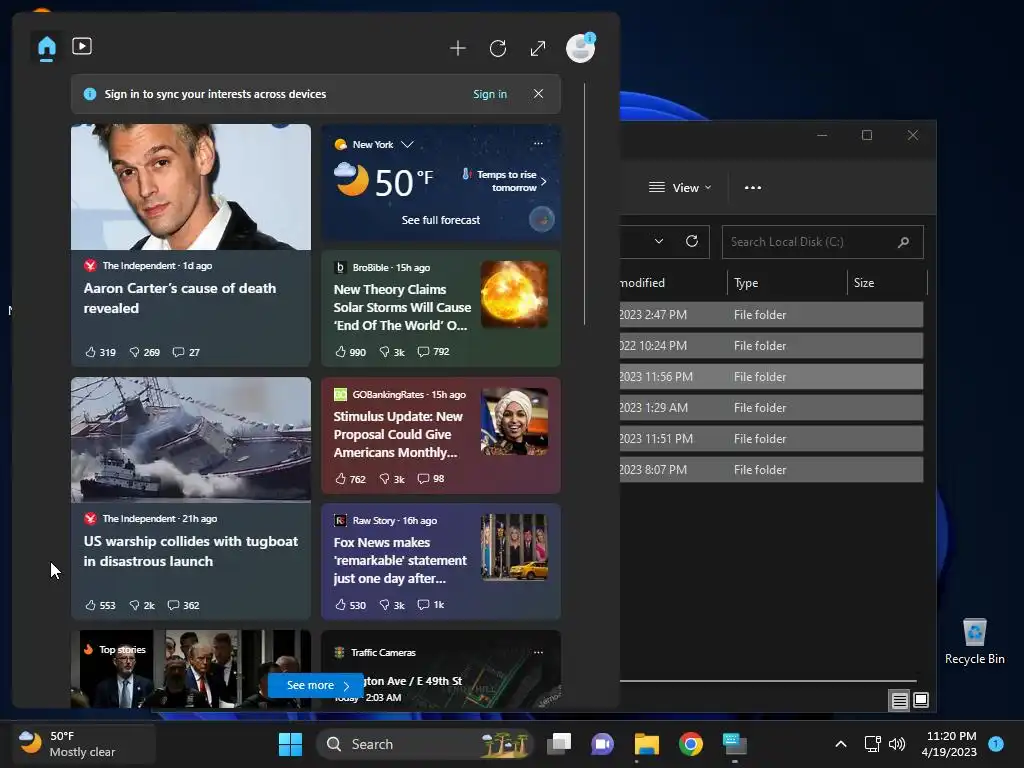Sort by Size column header
Screen dimensions: 1024x768
[887, 283]
